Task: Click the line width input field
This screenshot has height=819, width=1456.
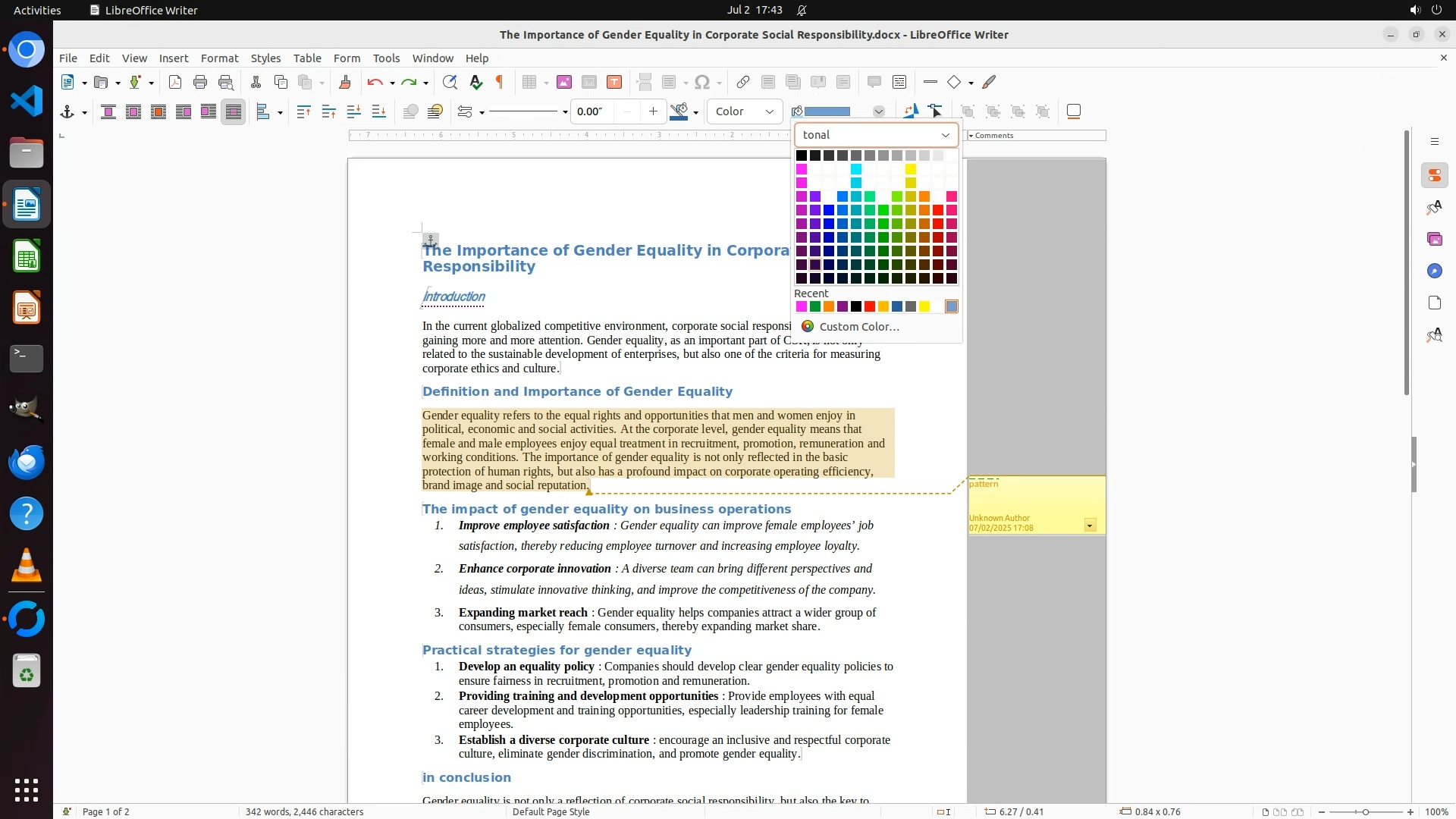Action: point(592,112)
